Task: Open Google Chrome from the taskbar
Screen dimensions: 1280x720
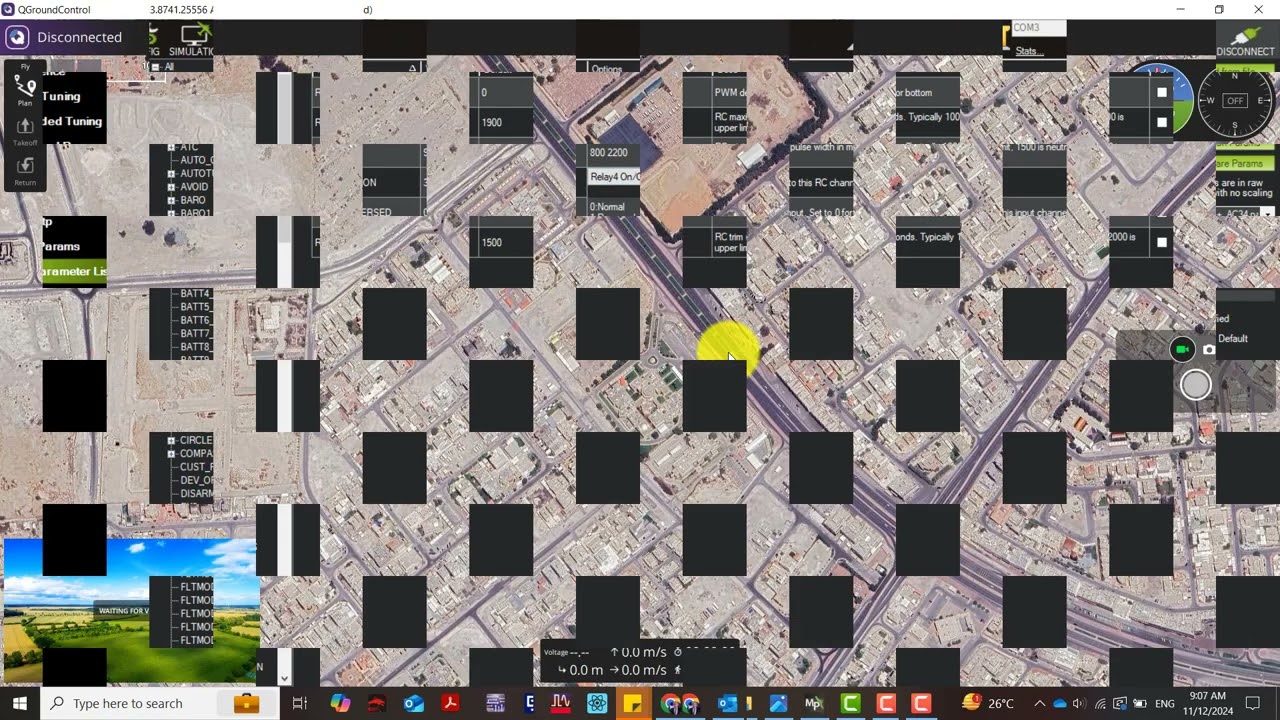Action: coord(669,704)
